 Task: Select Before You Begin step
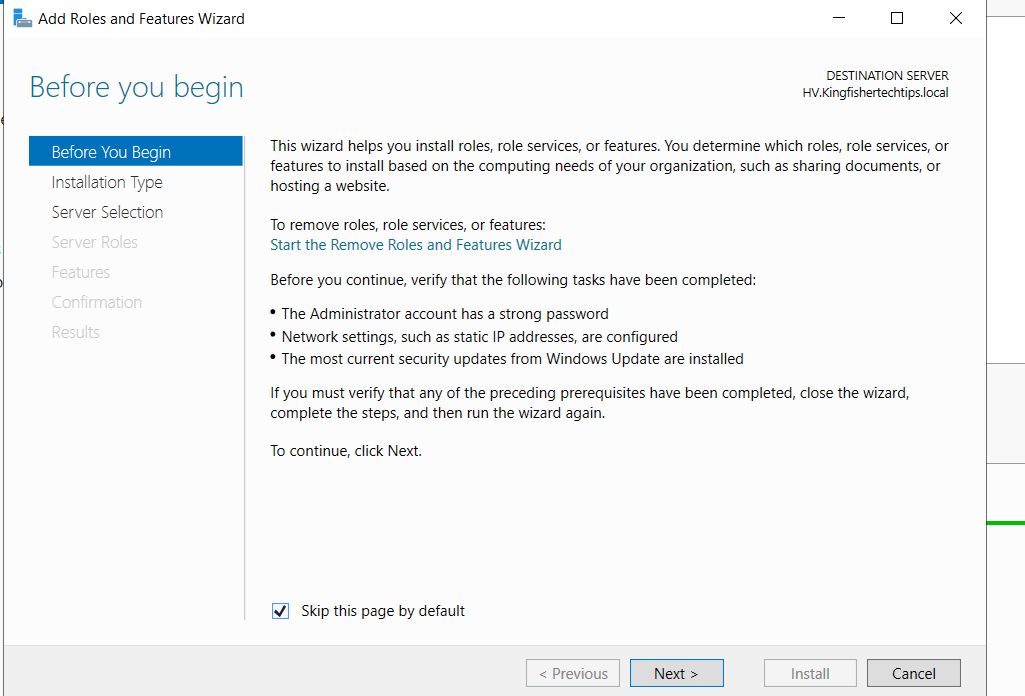coord(136,152)
